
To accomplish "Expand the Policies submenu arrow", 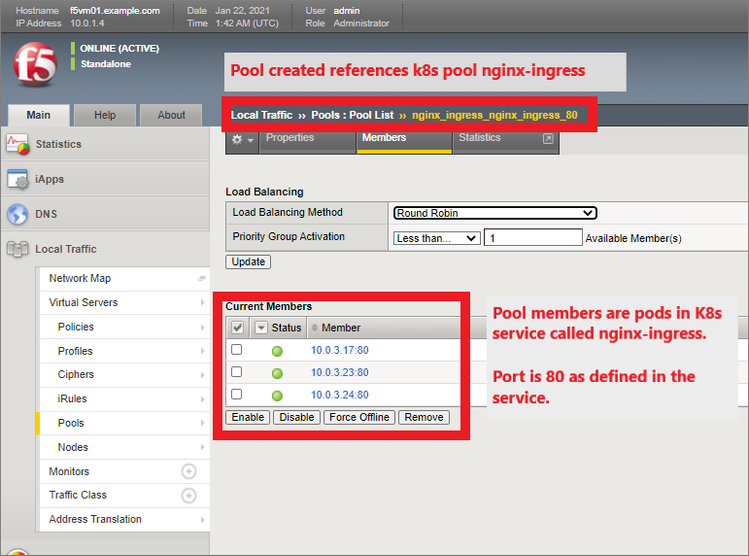I will 203,327.
